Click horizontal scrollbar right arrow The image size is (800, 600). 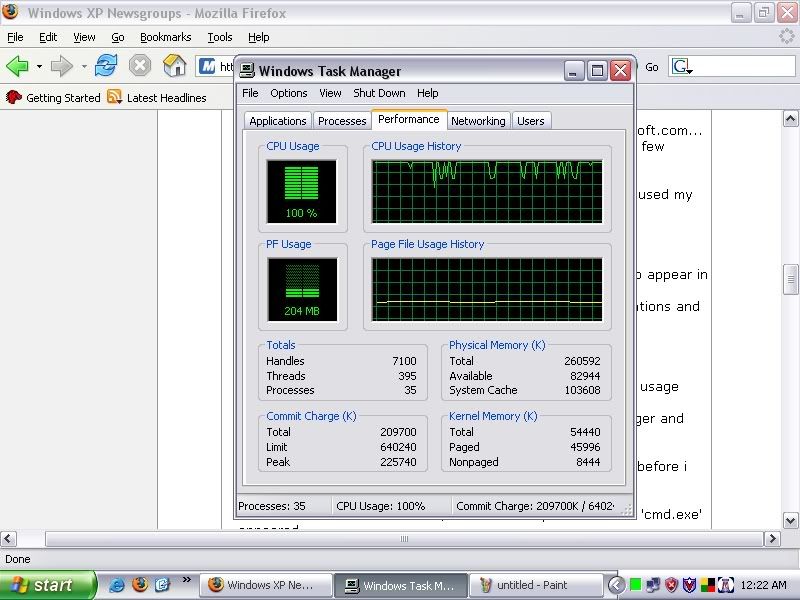pos(772,539)
